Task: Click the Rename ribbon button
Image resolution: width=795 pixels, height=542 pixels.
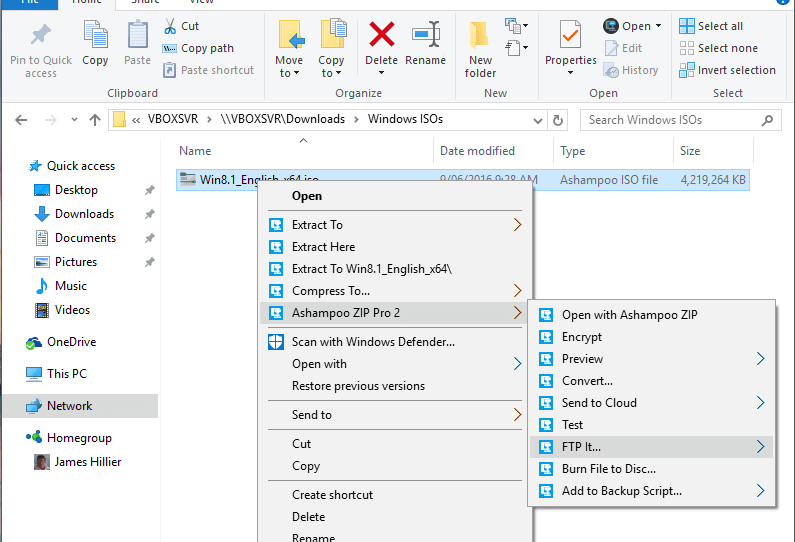Action: [425, 44]
